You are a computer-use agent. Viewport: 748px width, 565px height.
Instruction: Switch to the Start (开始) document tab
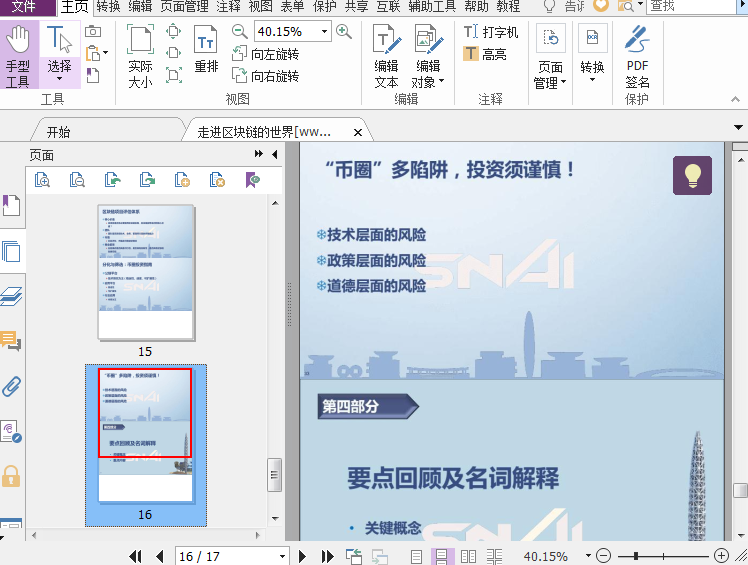pyautogui.click(x=58, y=132)
